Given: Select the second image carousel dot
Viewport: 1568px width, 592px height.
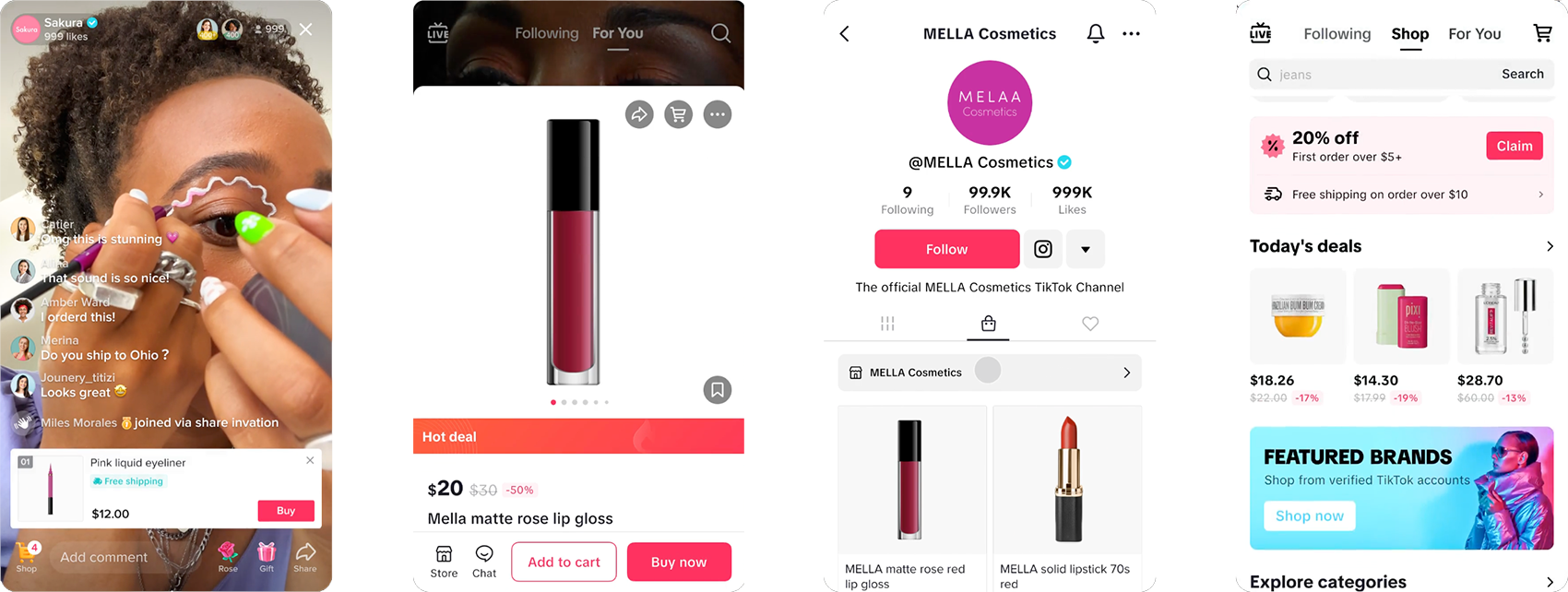Looking at the screenshot, I should tap(564, 402).
